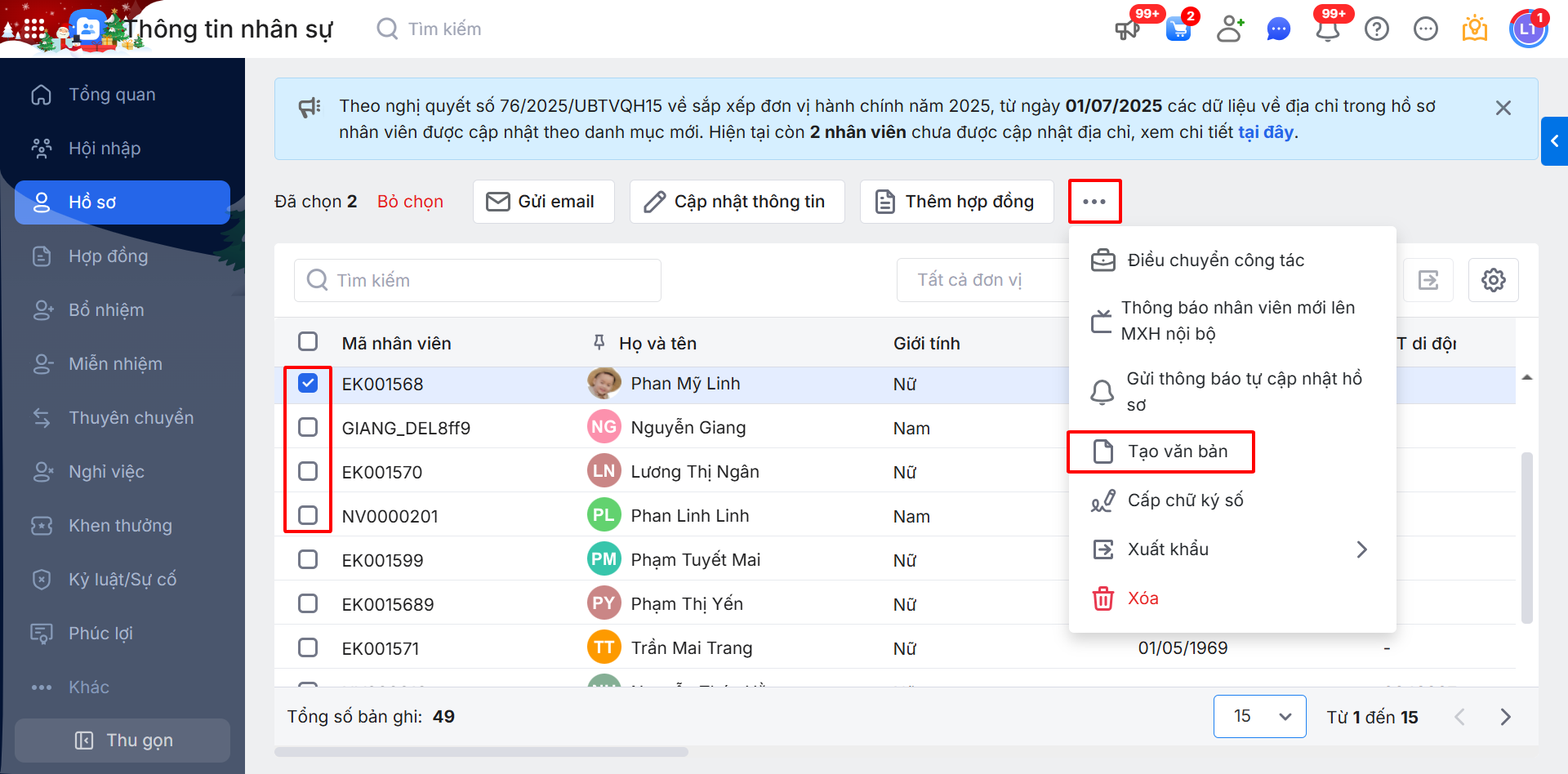Click the table search input field
This screenshot has height=774, width=1568.
click(478, 280)
